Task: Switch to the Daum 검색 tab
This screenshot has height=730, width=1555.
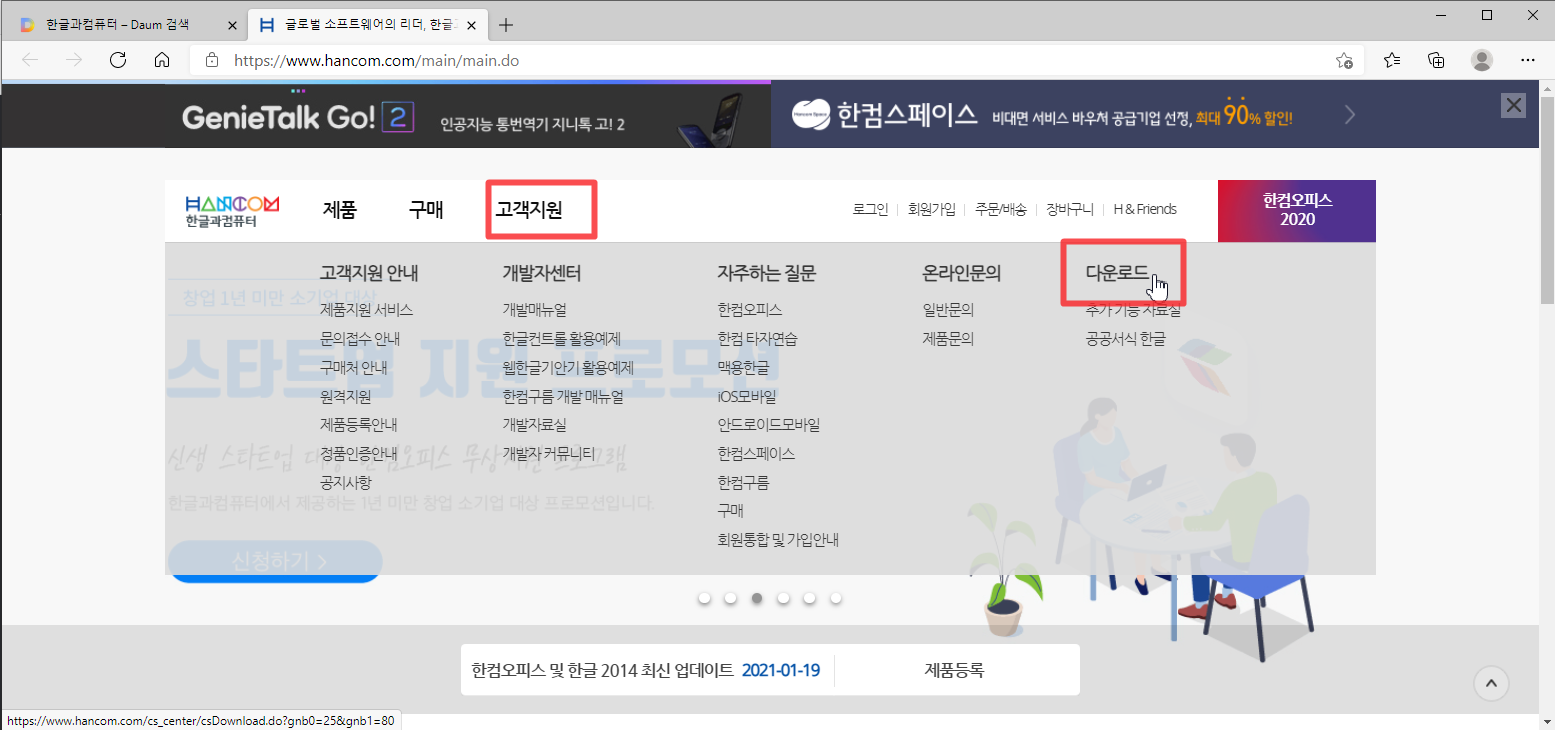Action: 126,24
